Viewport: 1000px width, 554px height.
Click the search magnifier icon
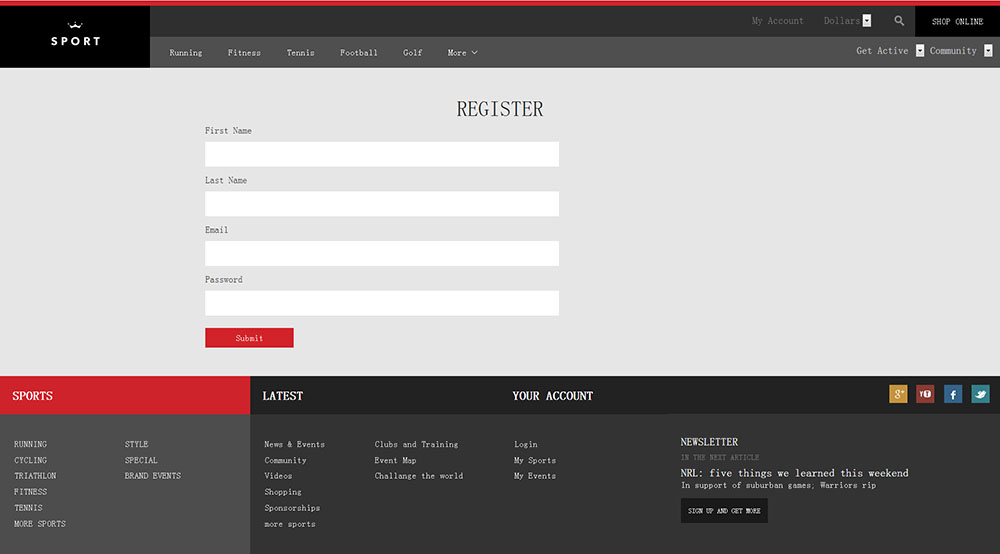click(899, 21)
